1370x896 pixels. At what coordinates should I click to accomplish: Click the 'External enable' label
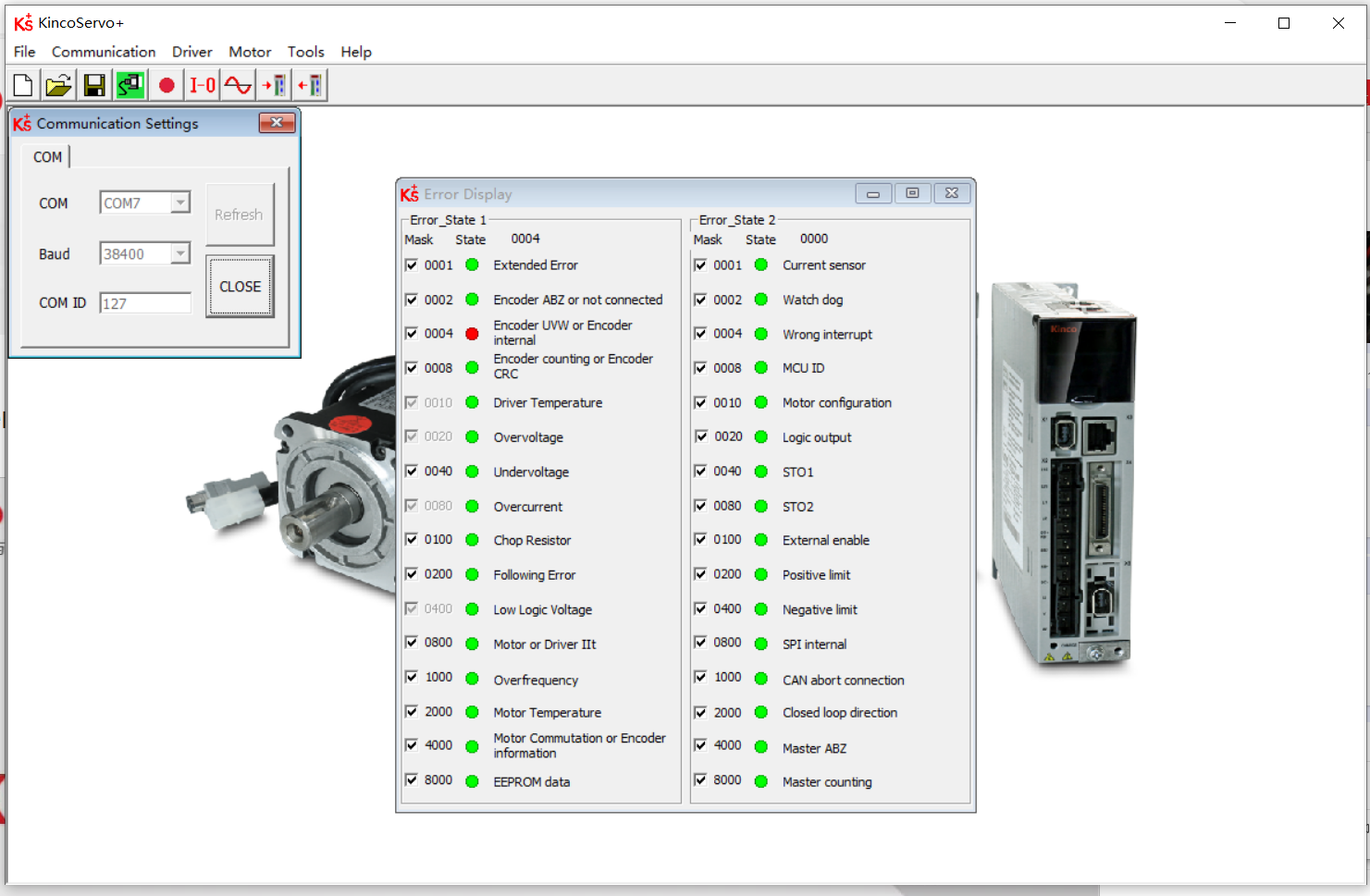[826, 540]
